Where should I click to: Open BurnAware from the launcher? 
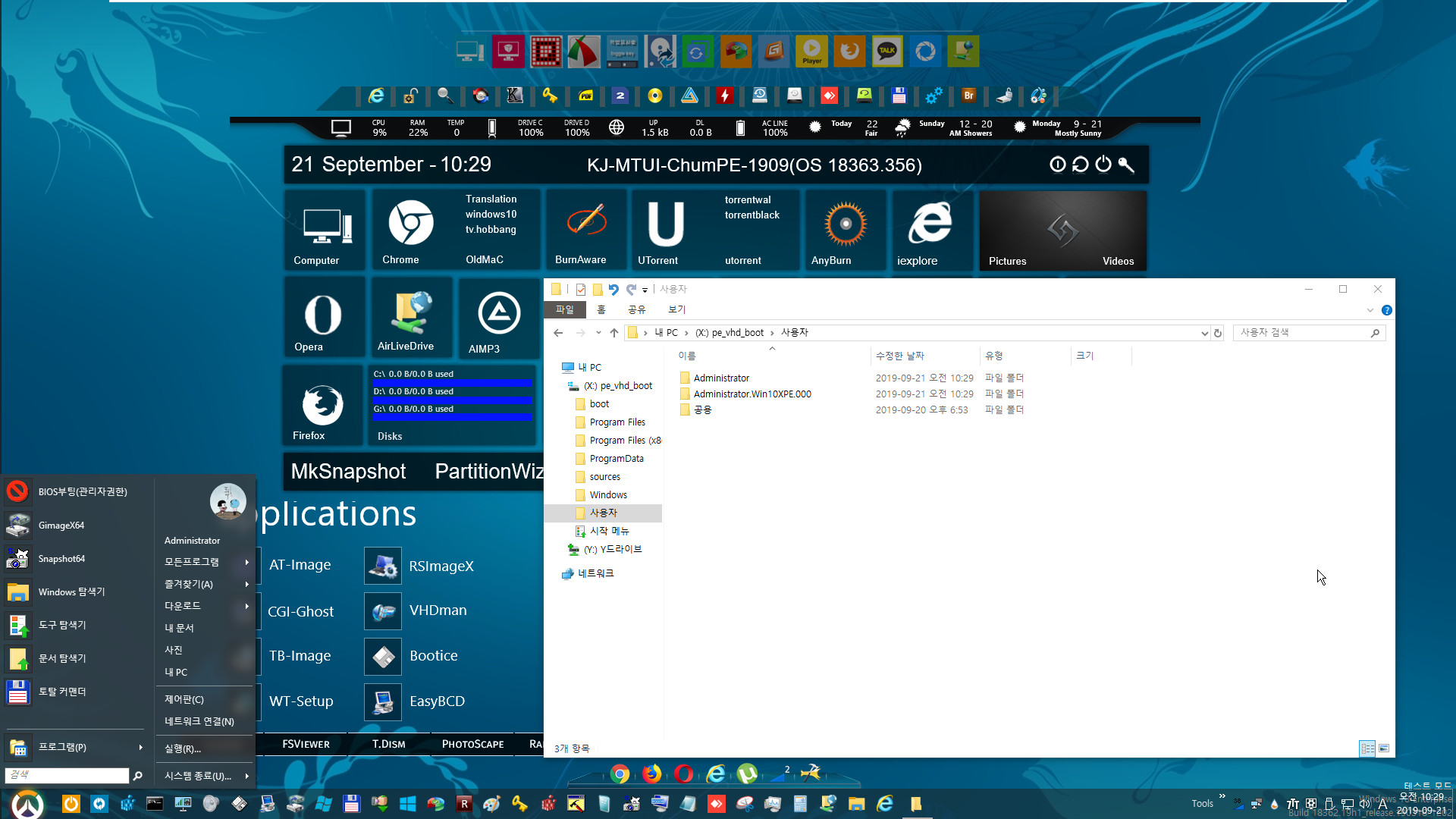tap(585, 230)
